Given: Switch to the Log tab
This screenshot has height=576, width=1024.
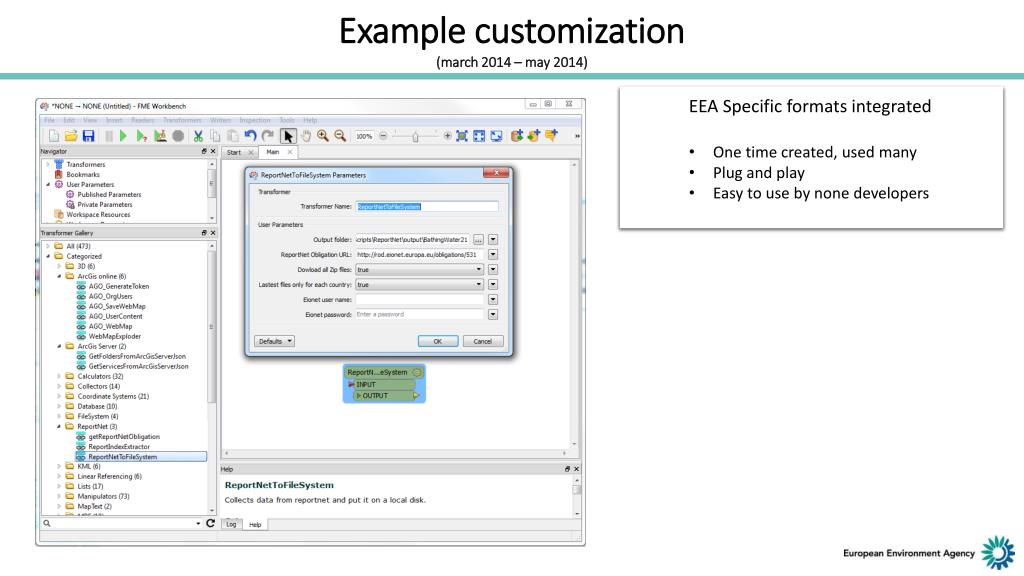Looking at the screenshot, I should 231,524.
